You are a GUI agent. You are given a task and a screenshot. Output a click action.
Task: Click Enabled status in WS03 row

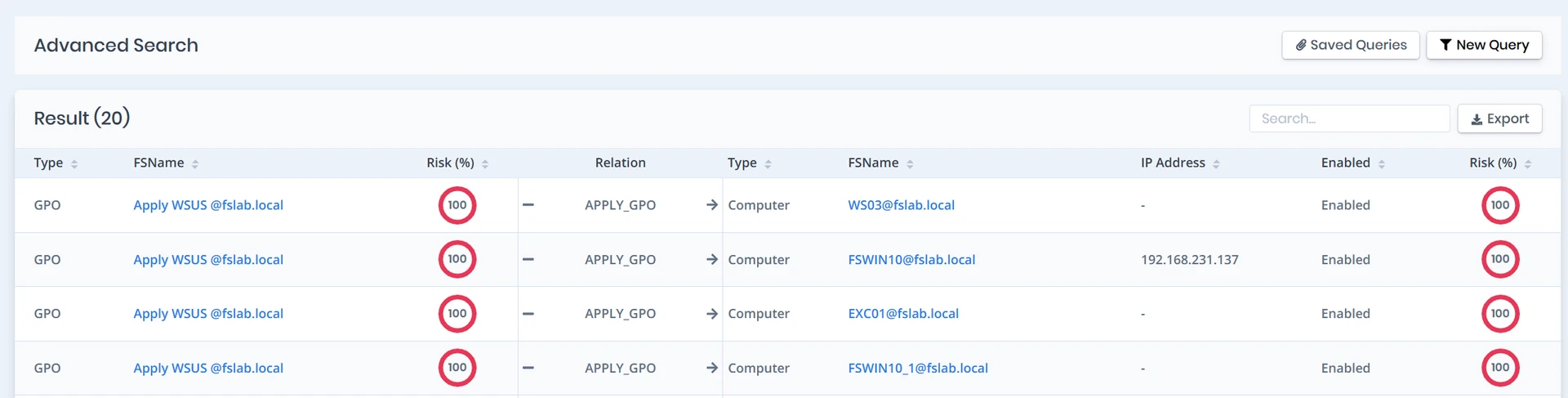pyautogui.click(x=1345, y=205)
